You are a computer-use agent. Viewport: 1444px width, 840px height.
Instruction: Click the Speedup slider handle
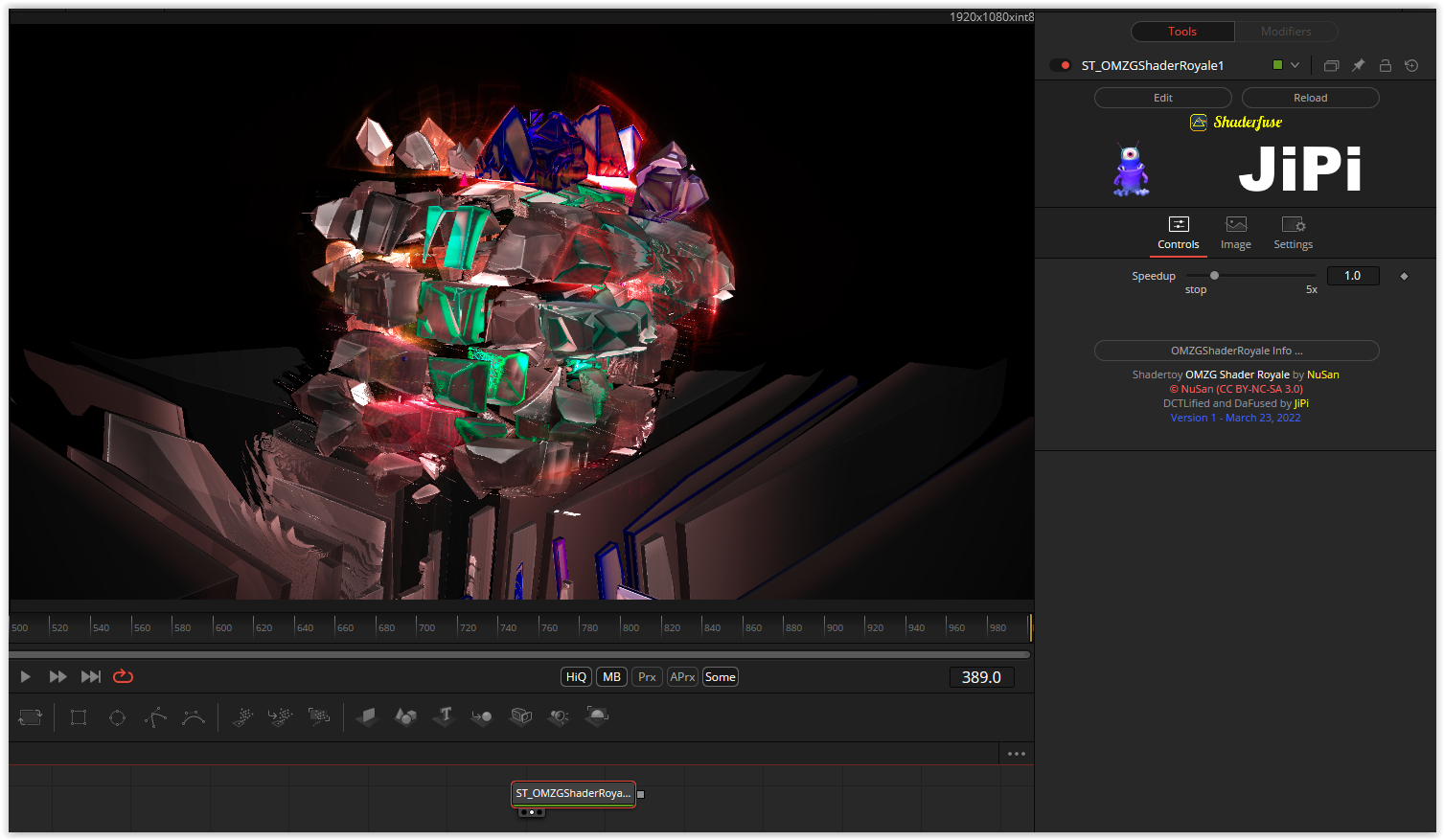(x=1214, y=276)
